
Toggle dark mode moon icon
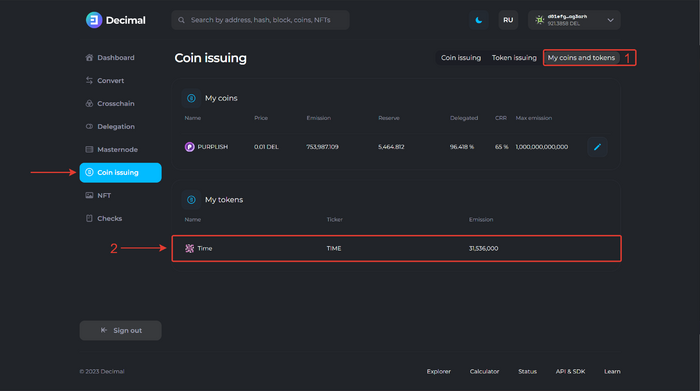point(479,20)
